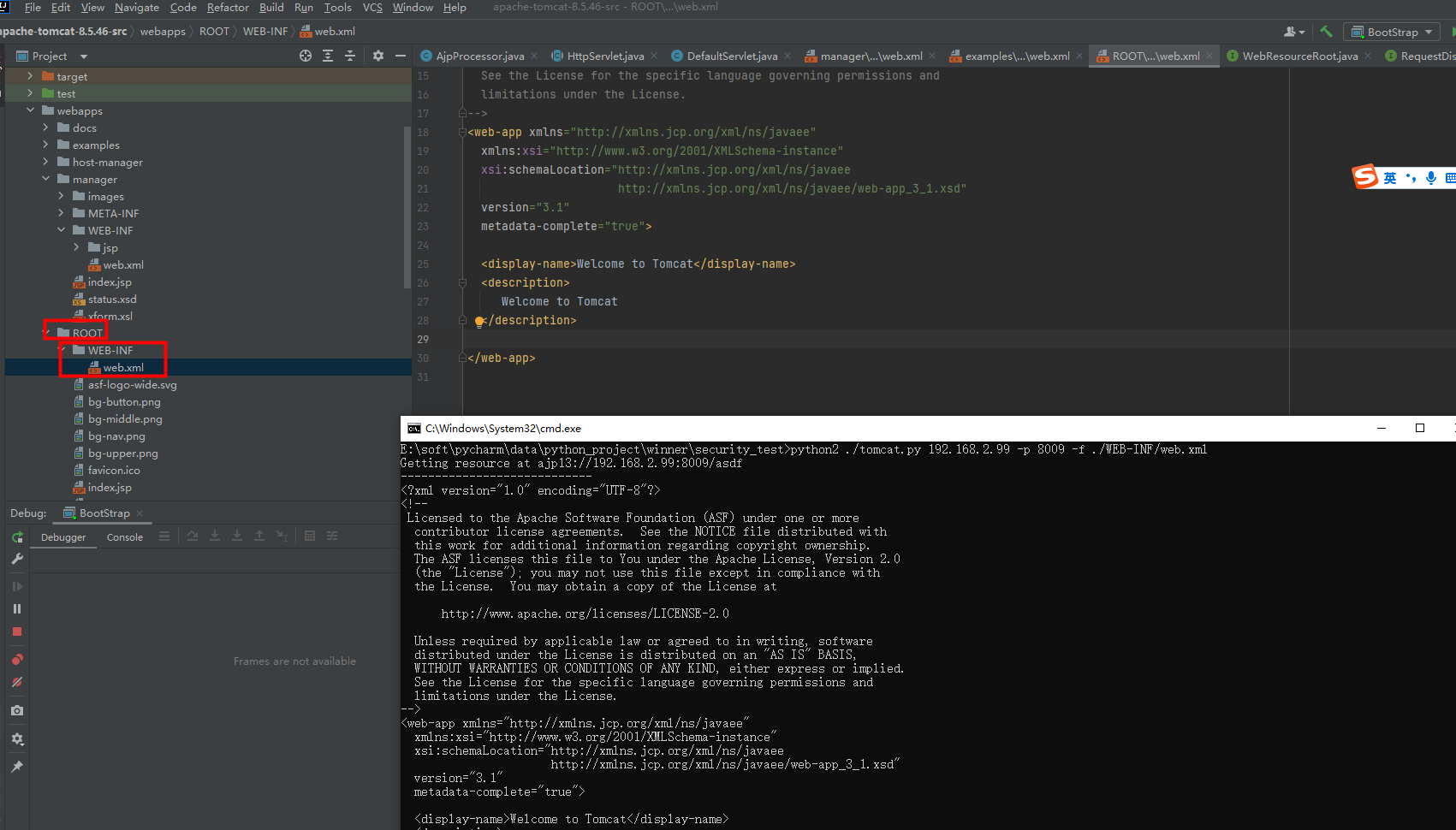1456x830 pixels.
Task: Expand the host-manager folder
Action: tap(45, 162)
